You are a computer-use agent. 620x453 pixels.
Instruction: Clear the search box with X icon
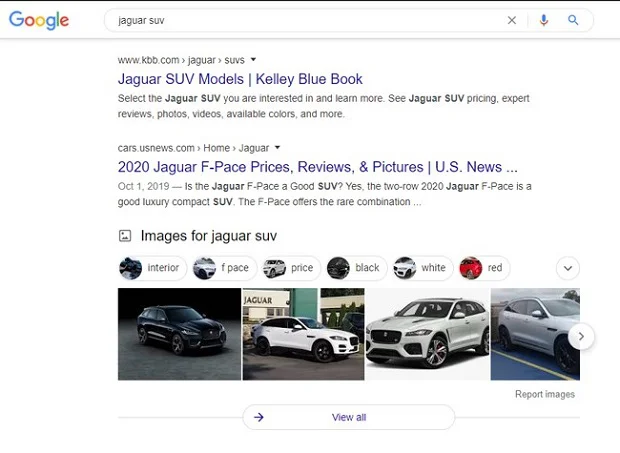pyautogui.click(x=512, y=20)
